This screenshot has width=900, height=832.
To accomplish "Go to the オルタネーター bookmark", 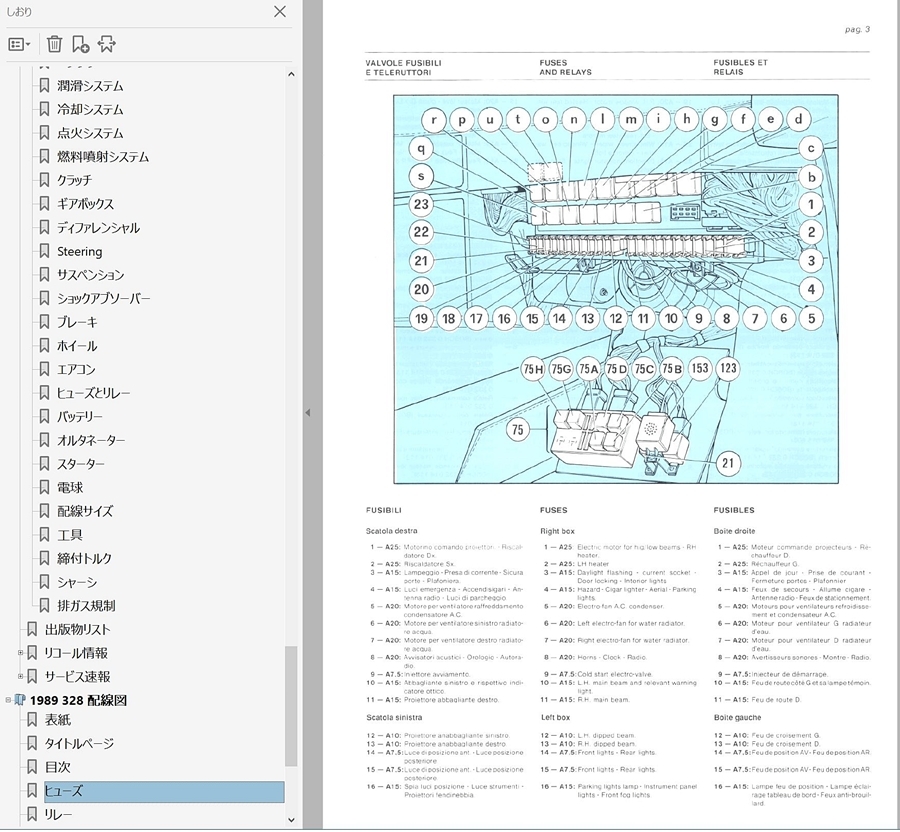I will coord(91,440).
